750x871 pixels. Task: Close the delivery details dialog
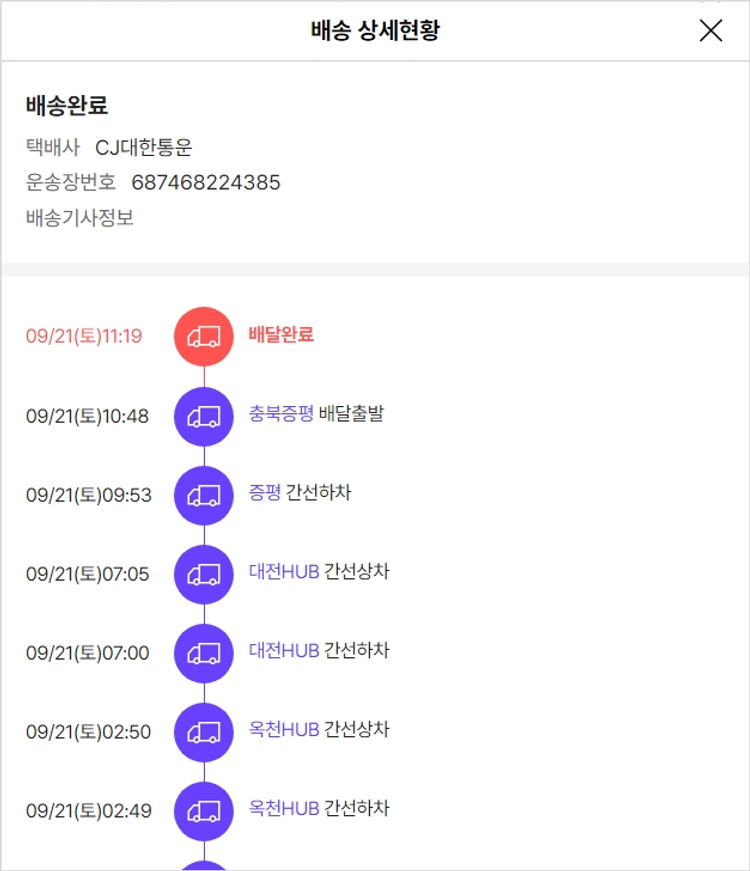click(x=710, y=31)
